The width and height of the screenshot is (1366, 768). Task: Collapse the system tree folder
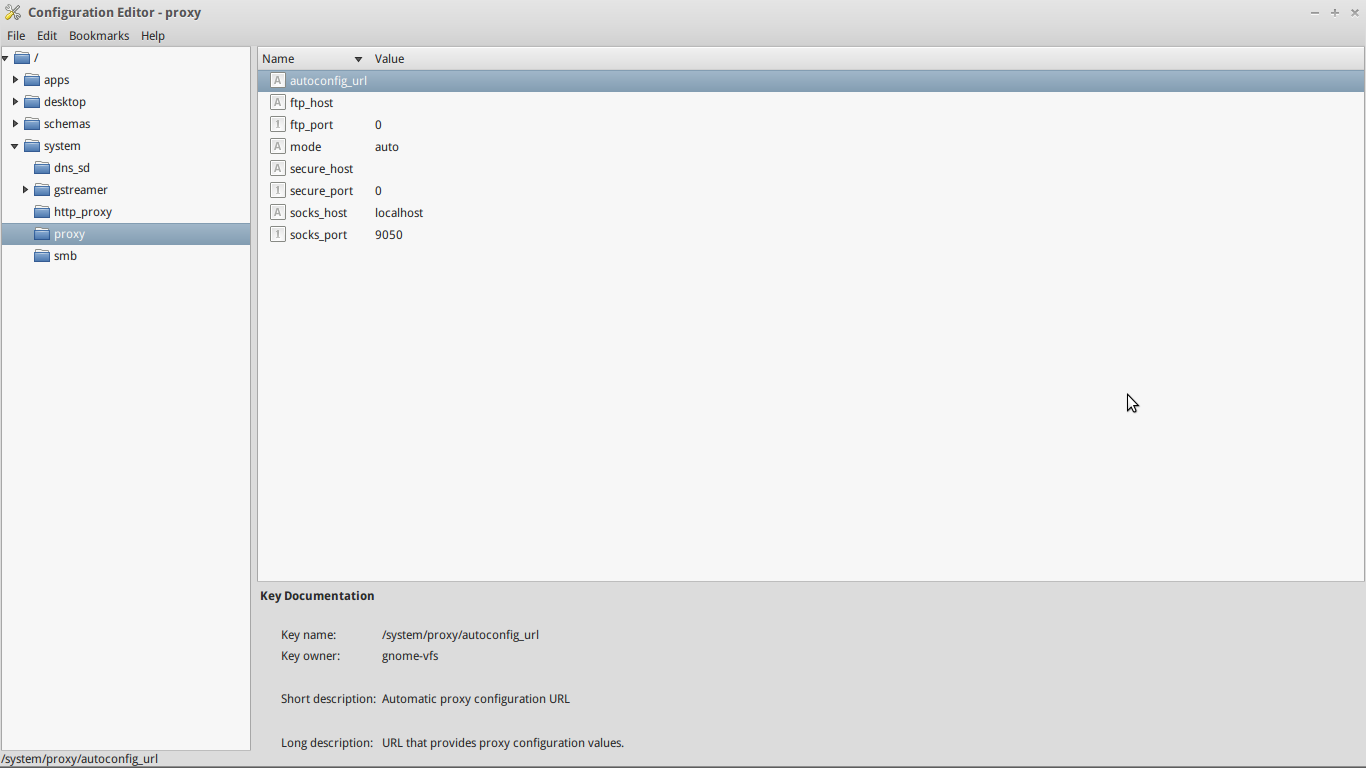15,146
